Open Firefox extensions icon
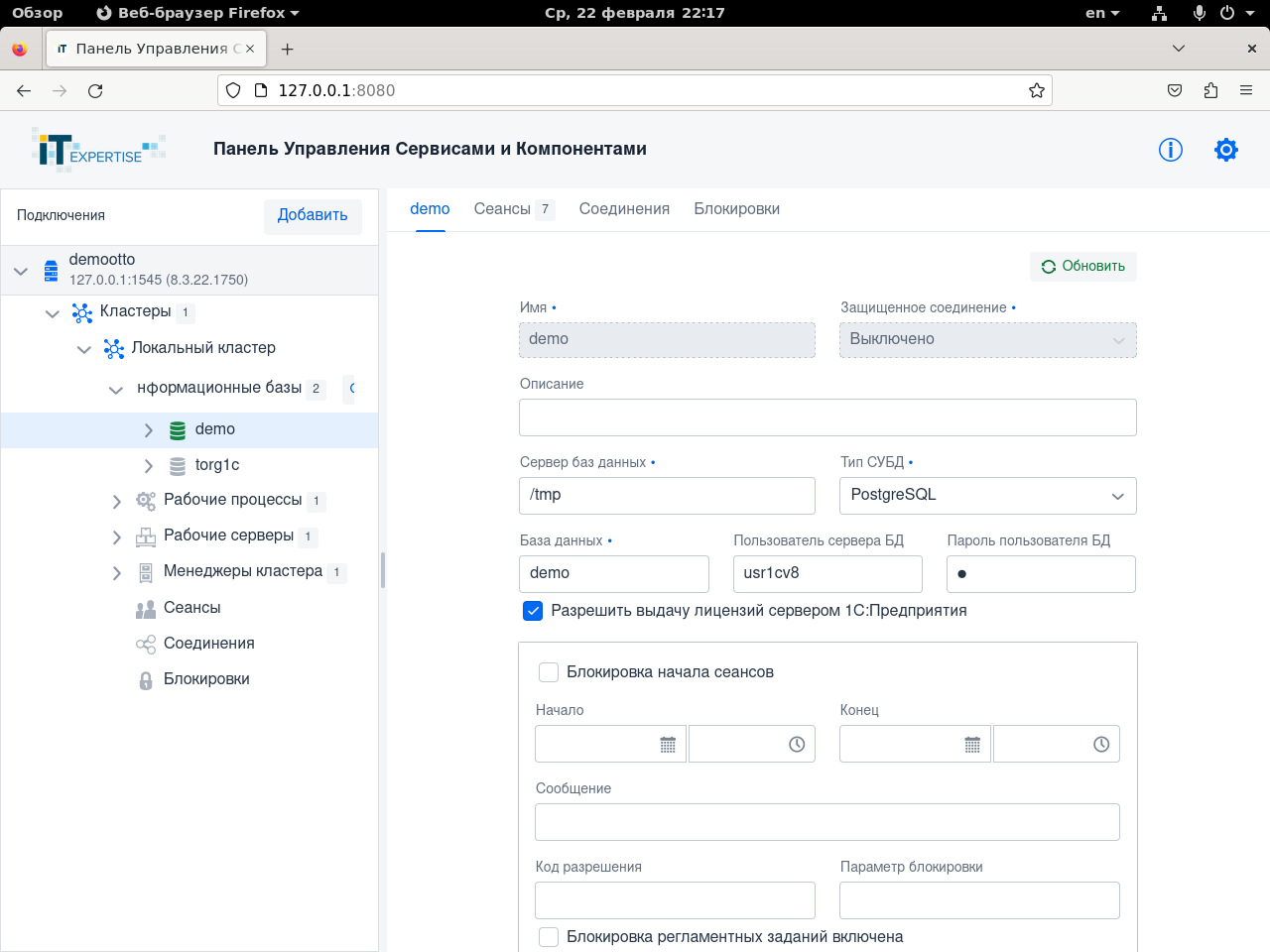The image size is (1270, 952). click(1210, 90)
